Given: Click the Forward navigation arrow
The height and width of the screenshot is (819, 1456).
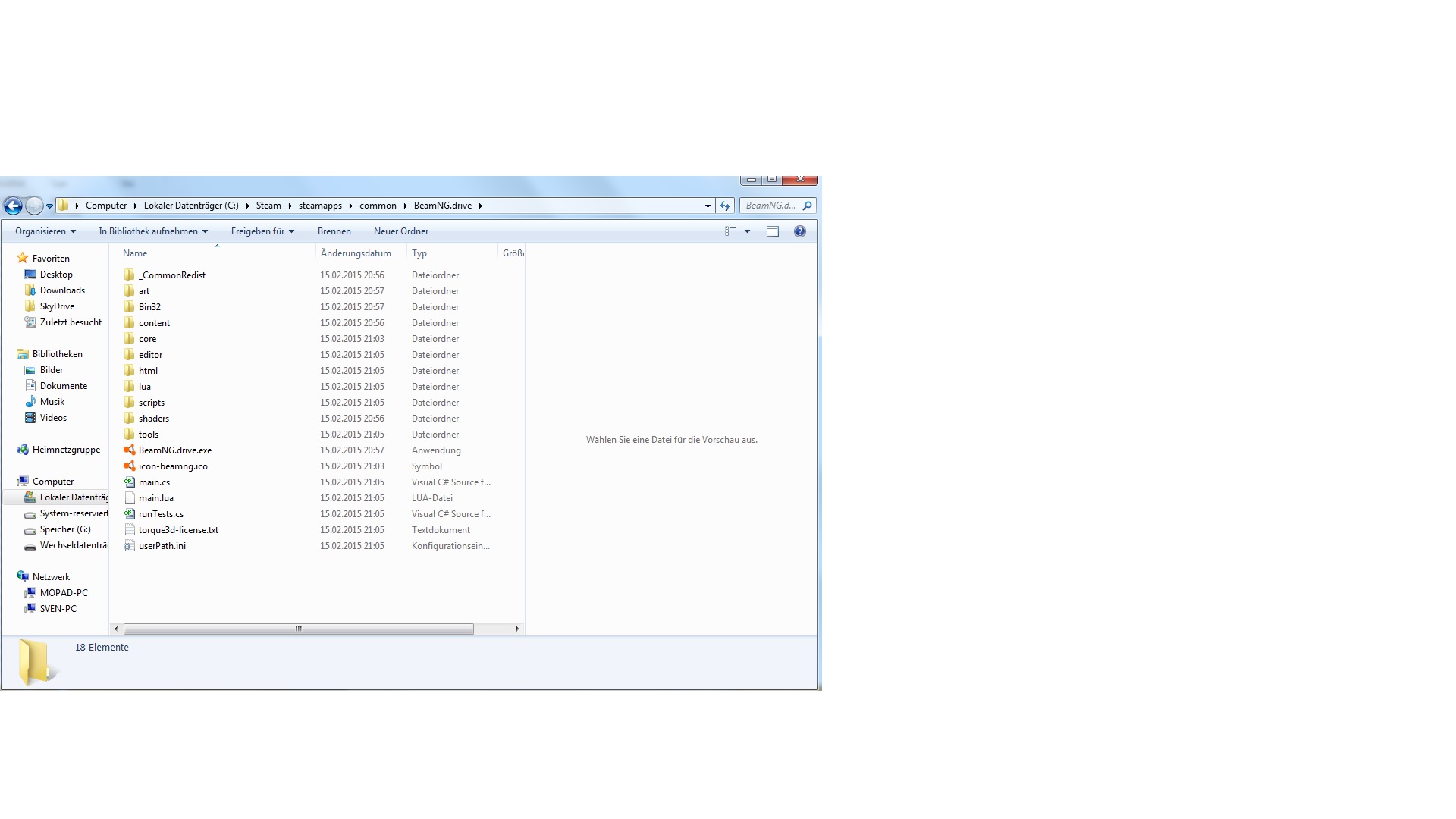Looking at the screenshot, I should (34, 206).
